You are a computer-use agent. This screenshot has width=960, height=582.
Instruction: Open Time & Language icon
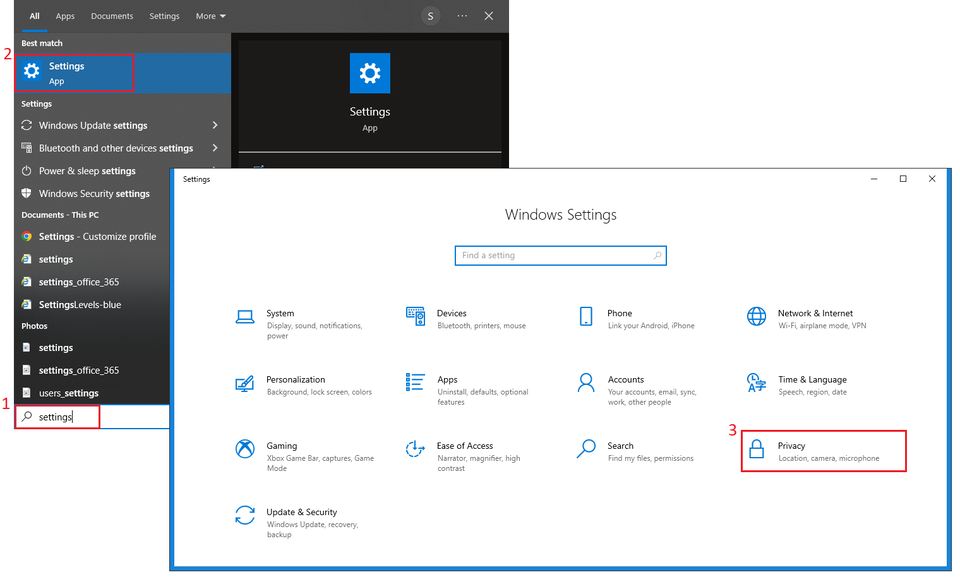point(757,383)
